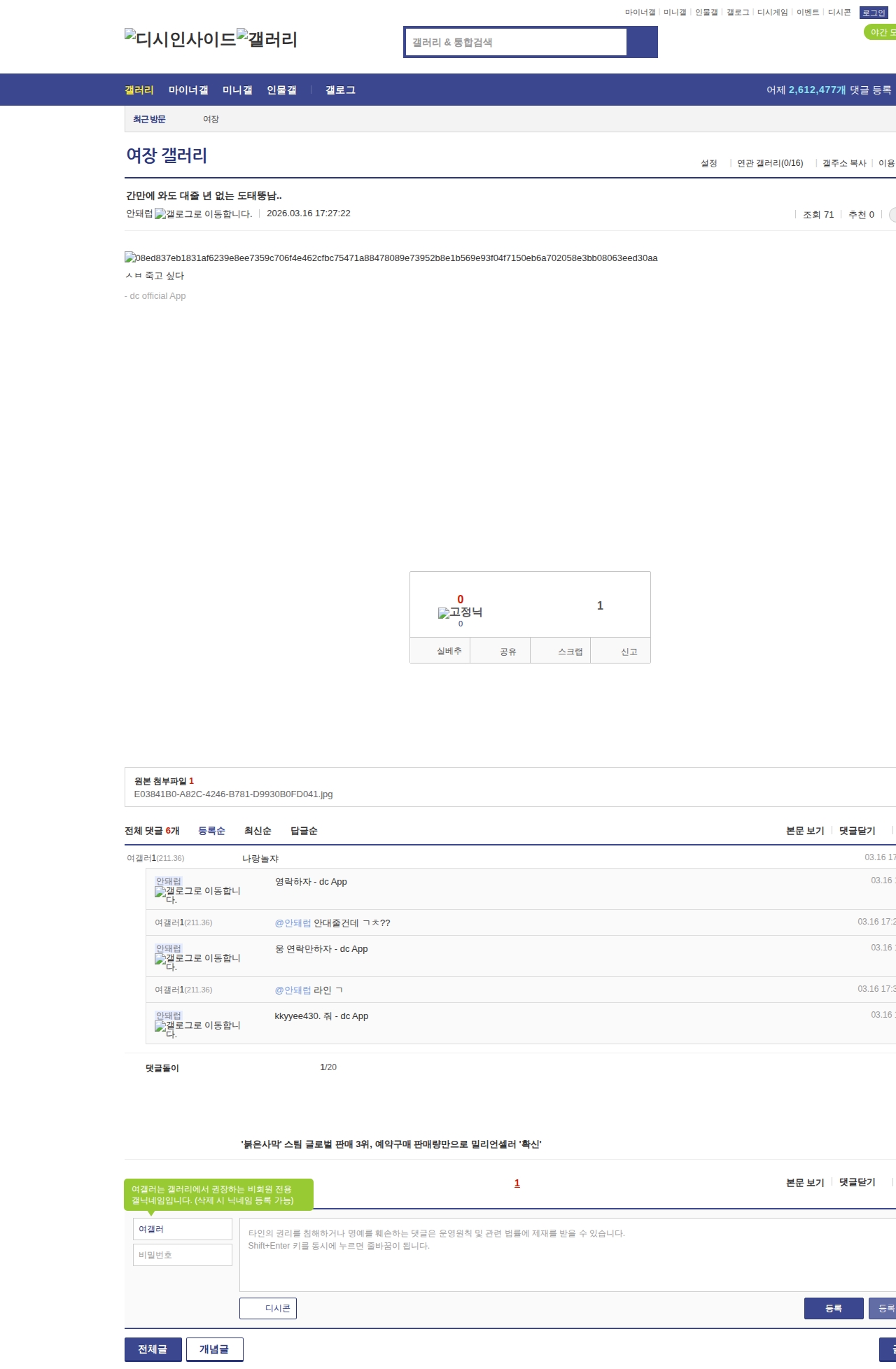Click the 댓글돌이 label
This screenshot has height=1369, width=896.
coord(162,1068)
